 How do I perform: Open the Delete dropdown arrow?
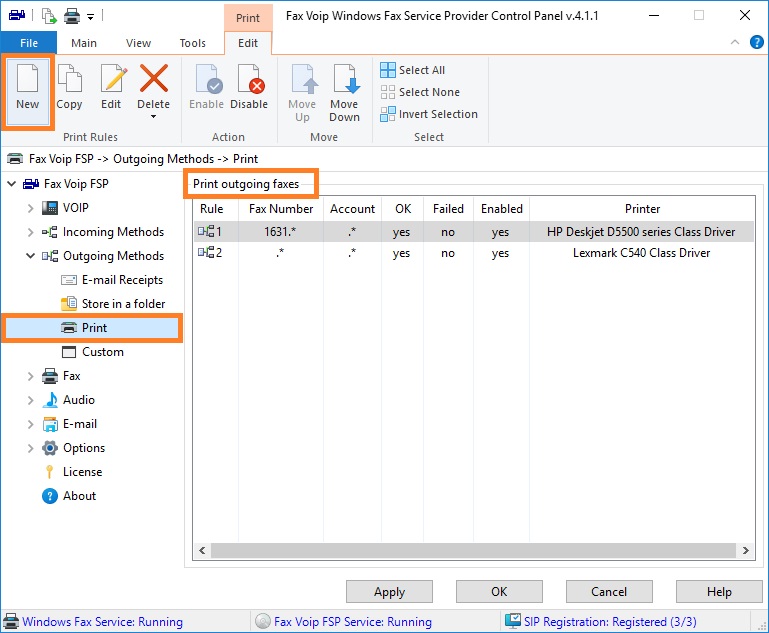(154, 117)
